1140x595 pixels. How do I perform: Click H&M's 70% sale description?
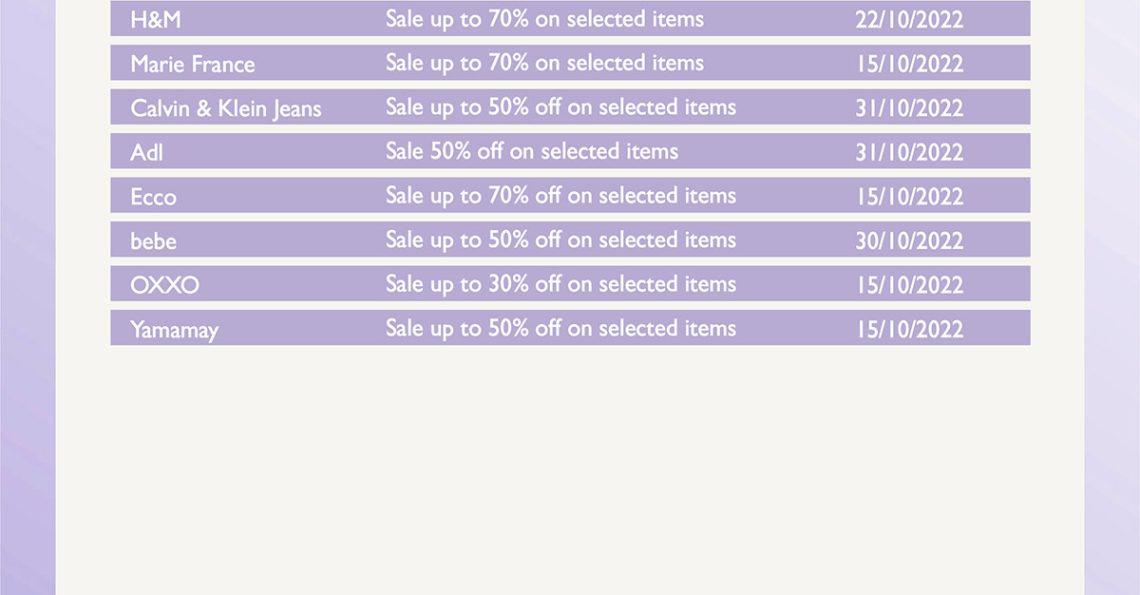[545, 20]
